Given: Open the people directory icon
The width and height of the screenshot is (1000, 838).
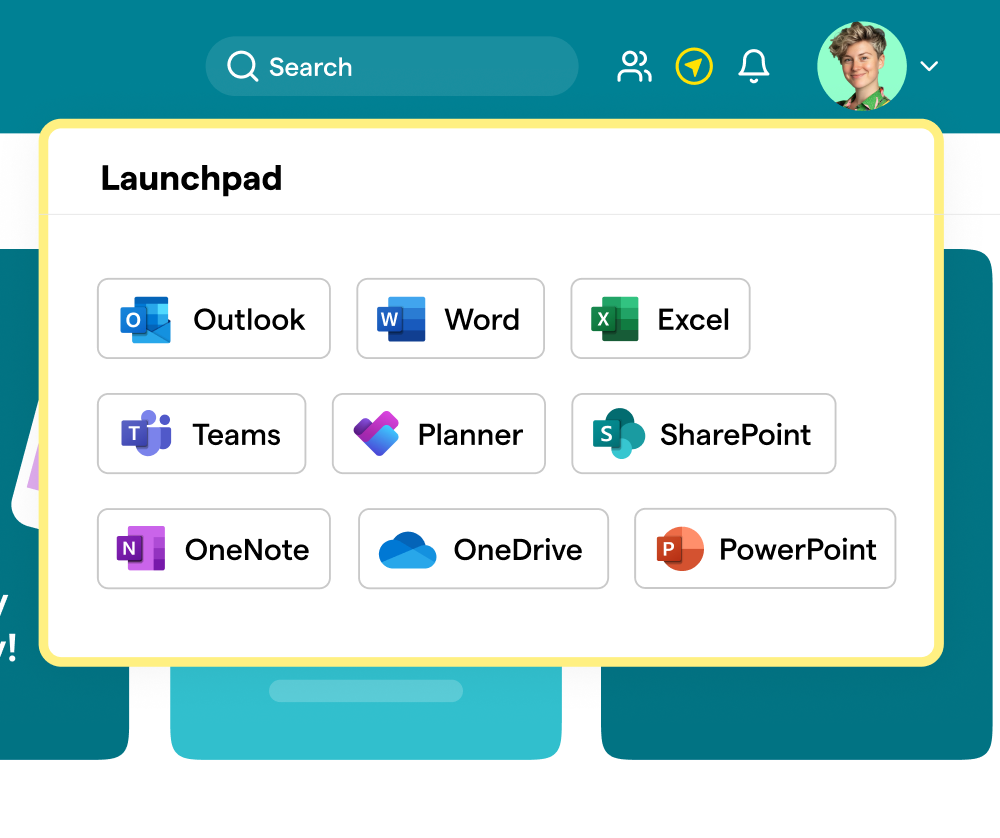Looking at the screenshot, I should point(634,66).
